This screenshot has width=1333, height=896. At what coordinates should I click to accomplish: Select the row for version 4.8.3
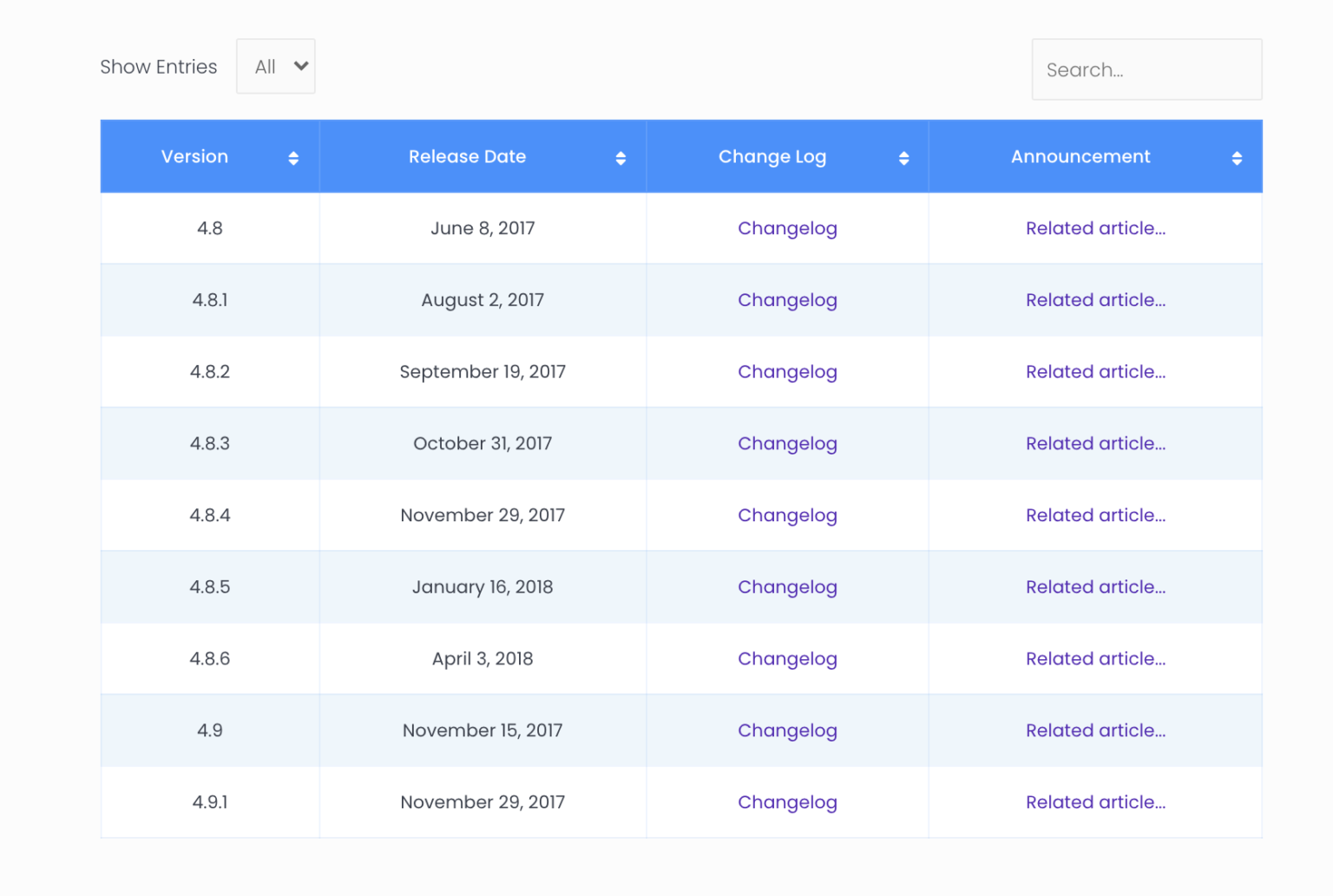(x=210, y=442)
